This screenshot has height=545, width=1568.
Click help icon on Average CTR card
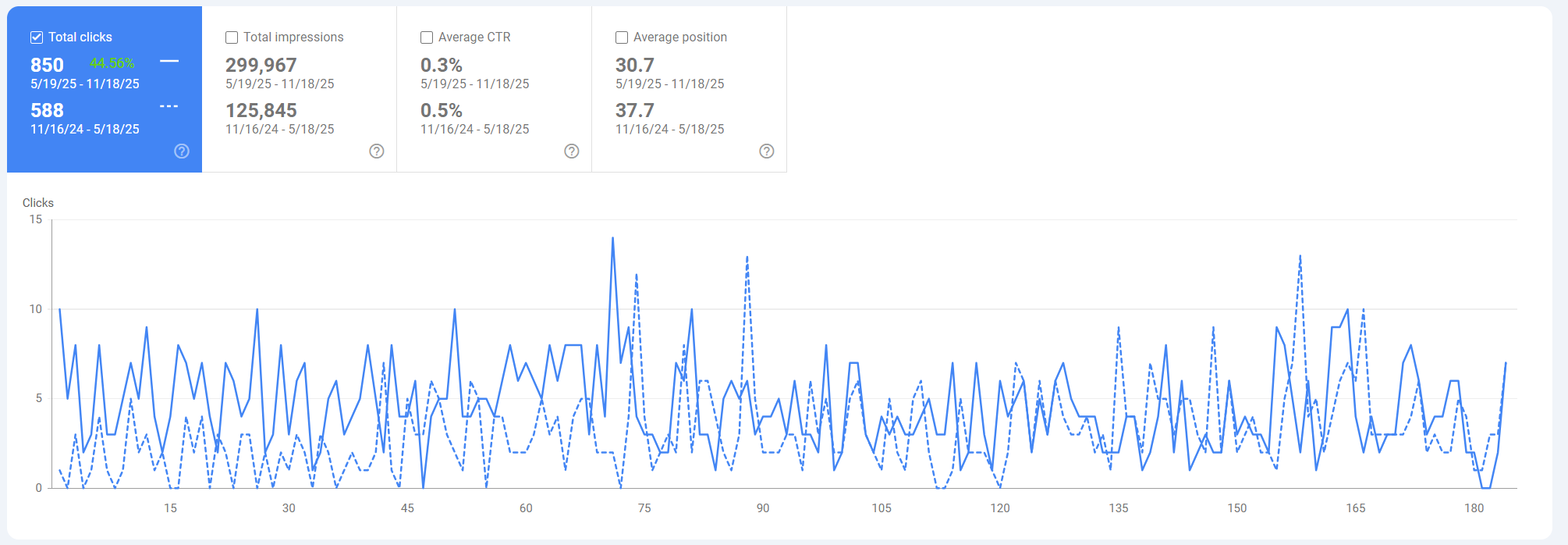click(572, 151)
